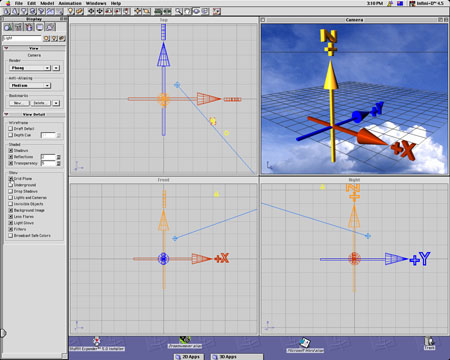The height and width of the screenshot is (360, 450).
Task: Select the hand pan tool in toolbar
Action: [187, 11]
